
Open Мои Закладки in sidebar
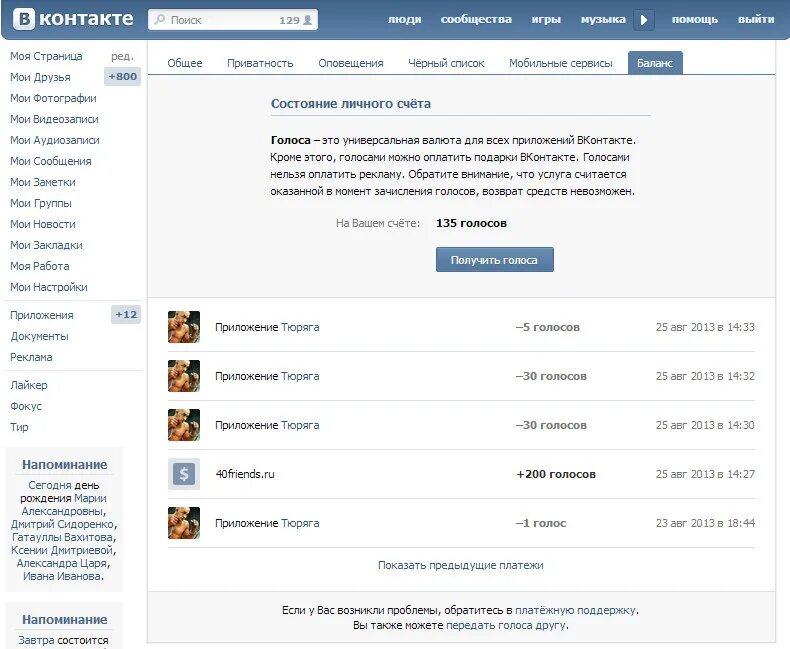click(x=46, y=245)
